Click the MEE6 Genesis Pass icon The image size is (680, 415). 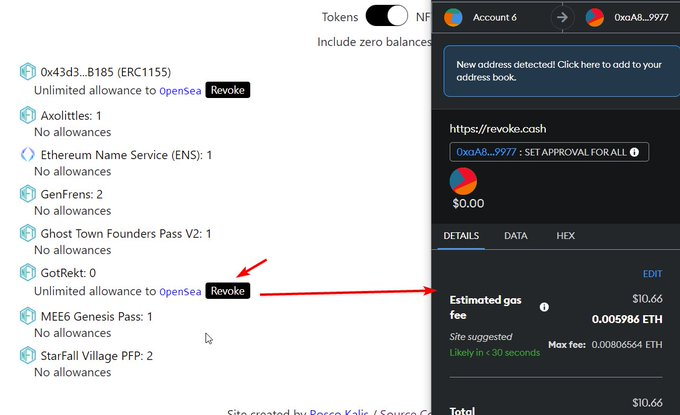point(27,316)
